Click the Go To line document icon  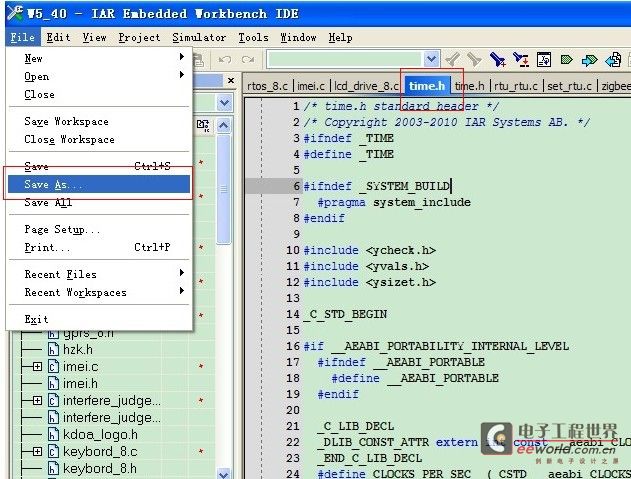click(544, 60)
